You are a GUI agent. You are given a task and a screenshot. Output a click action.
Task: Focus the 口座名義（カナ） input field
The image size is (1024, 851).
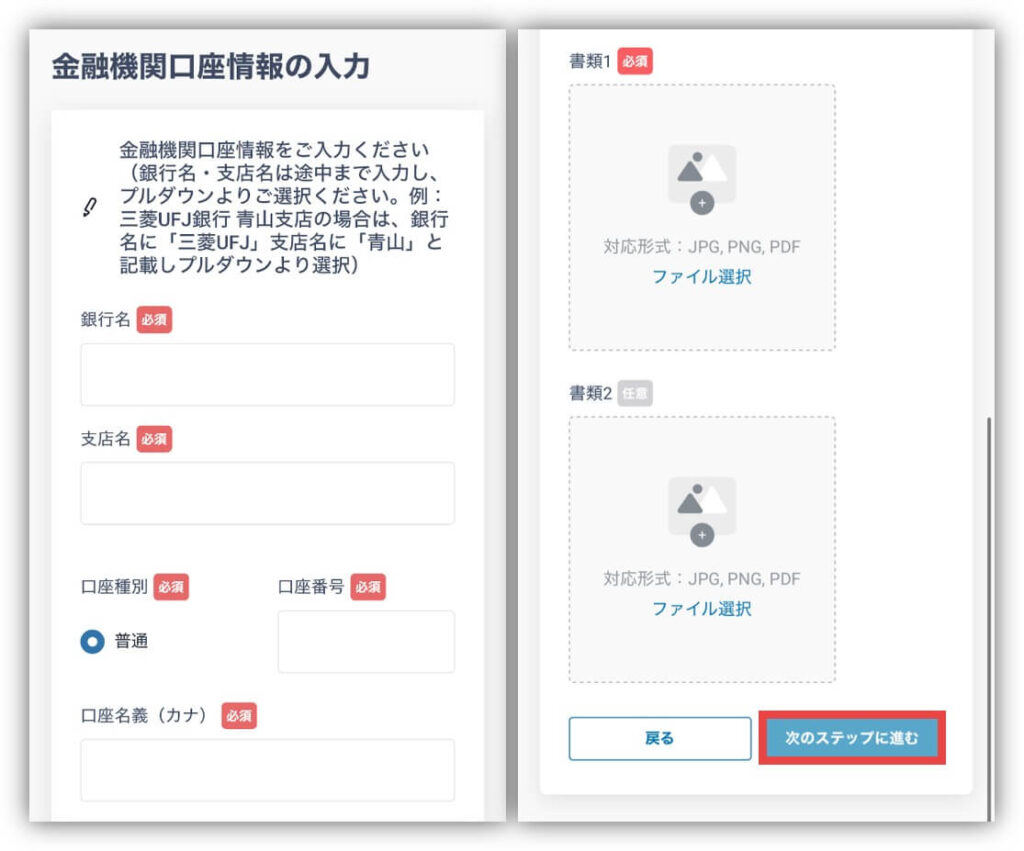267,770
